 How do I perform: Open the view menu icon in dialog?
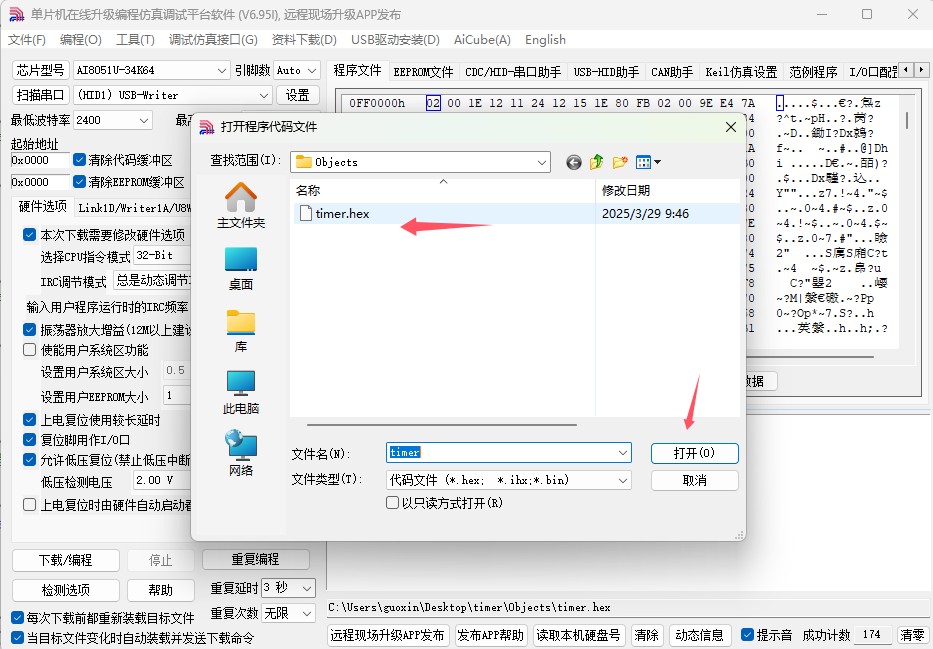[648, 162]
